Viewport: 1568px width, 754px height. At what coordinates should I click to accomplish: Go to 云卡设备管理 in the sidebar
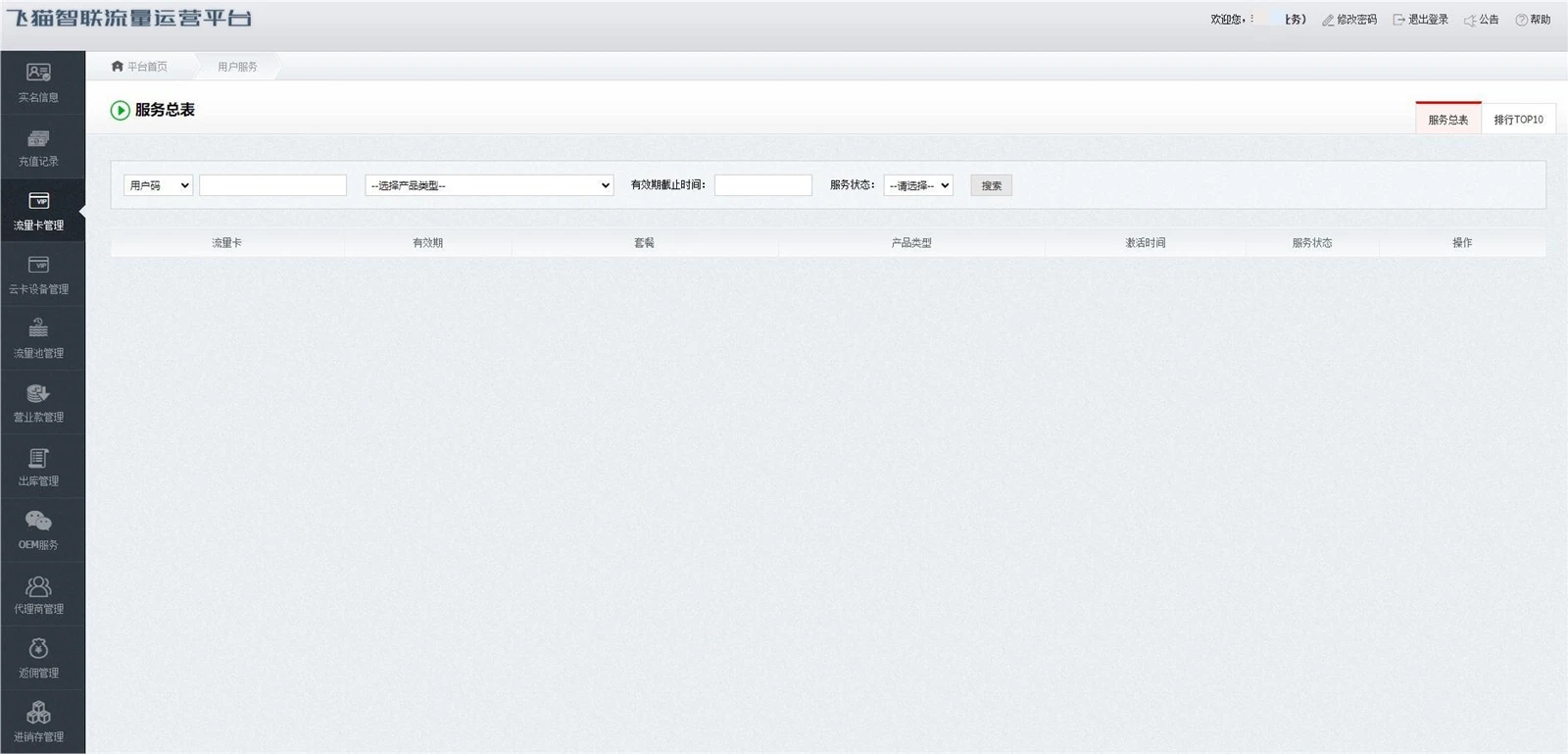click(38, 275)
